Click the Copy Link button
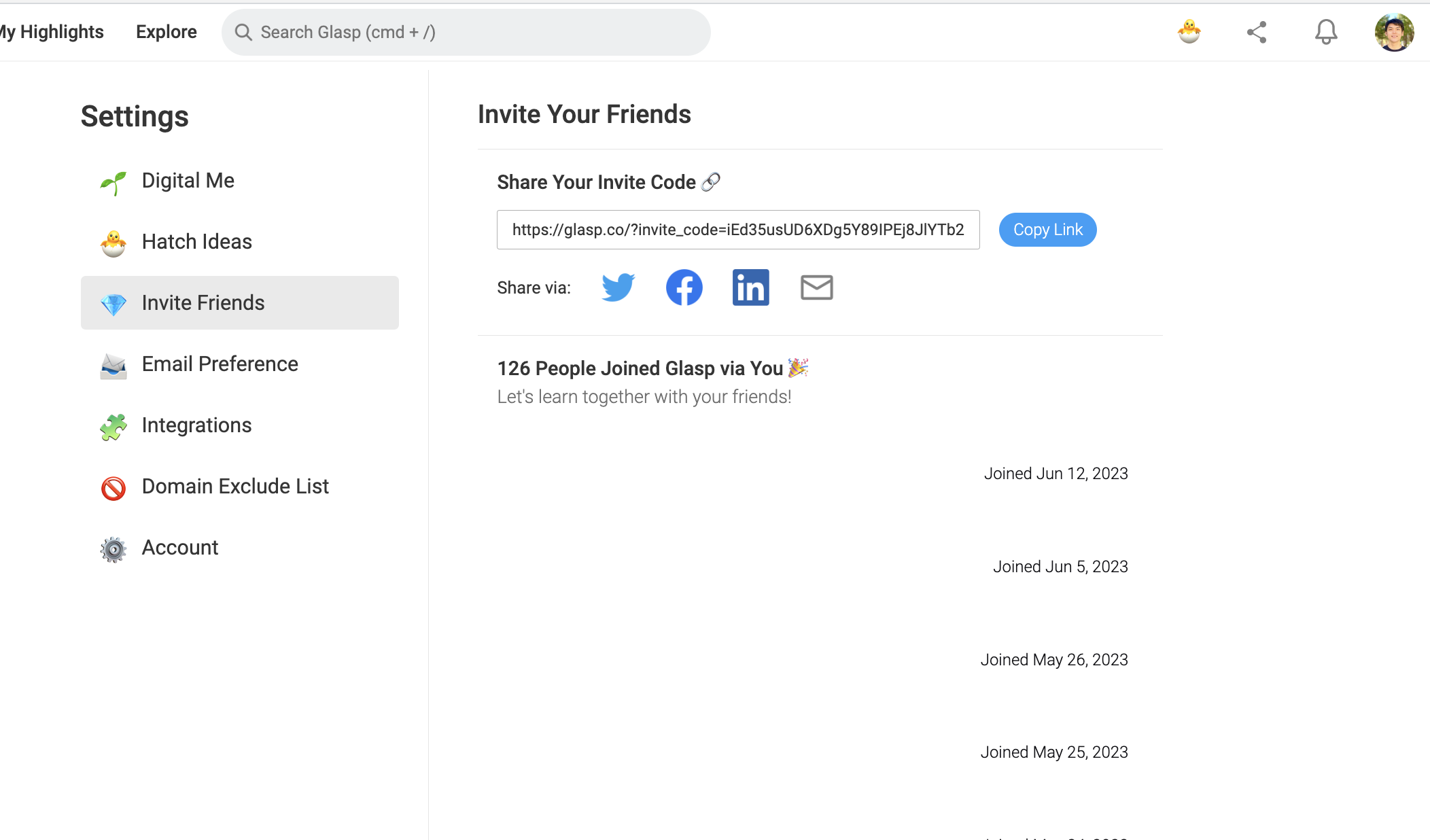The width and height of the screenshot is (1430, 840). click(1047, 230)
